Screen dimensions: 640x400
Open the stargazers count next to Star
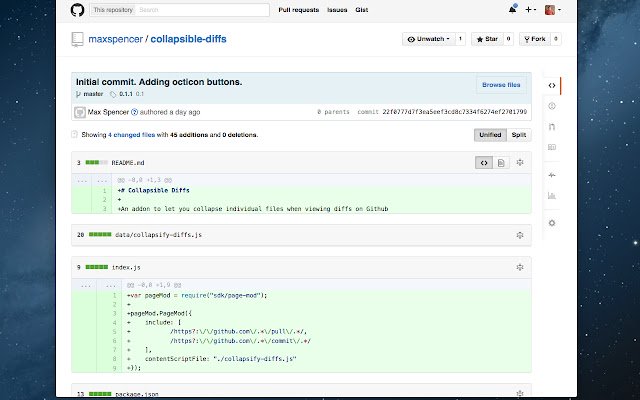[x=508, y=39]
